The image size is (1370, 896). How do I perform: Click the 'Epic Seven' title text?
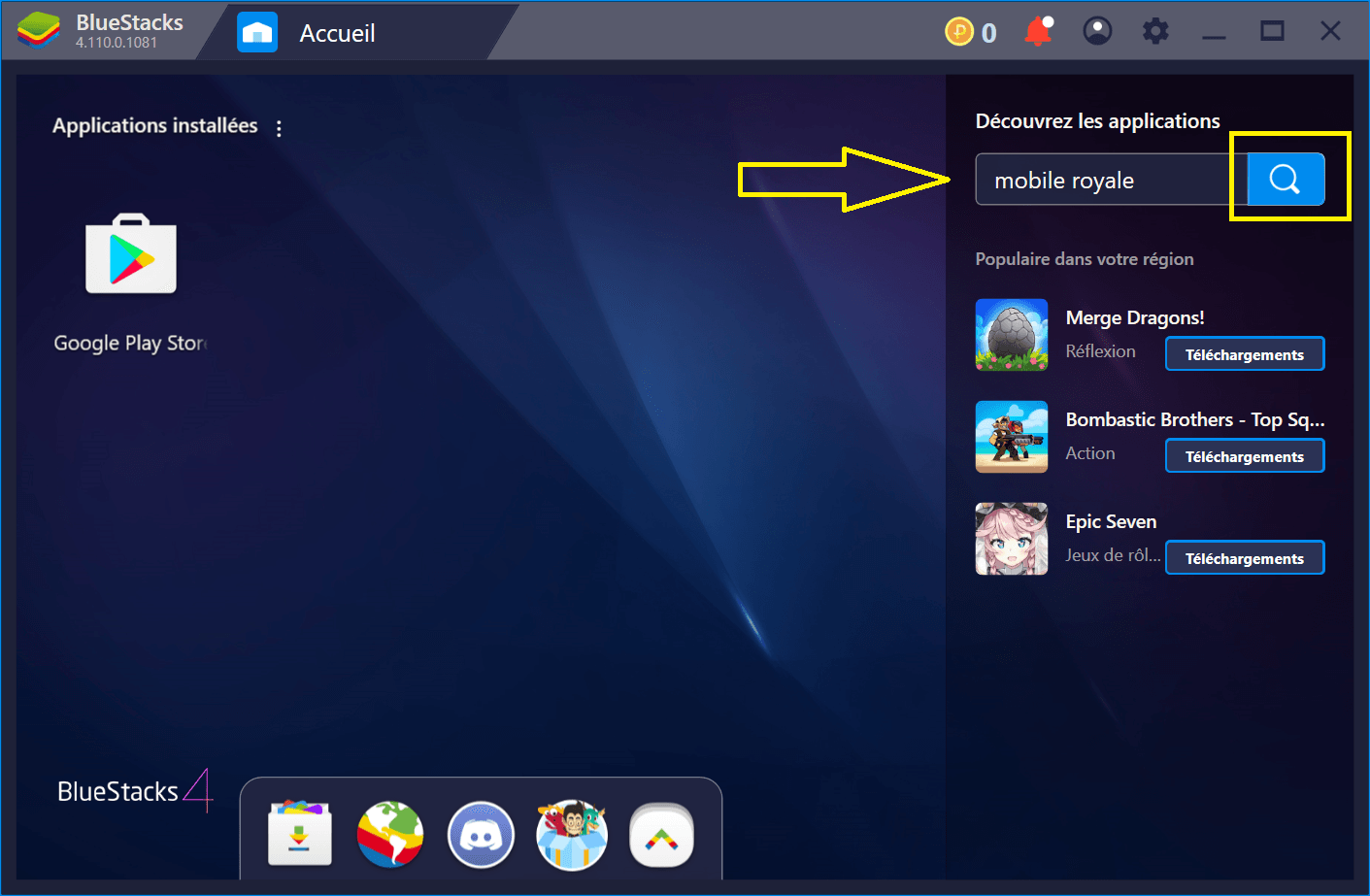pyautogui.click(x=1111, y=521)
